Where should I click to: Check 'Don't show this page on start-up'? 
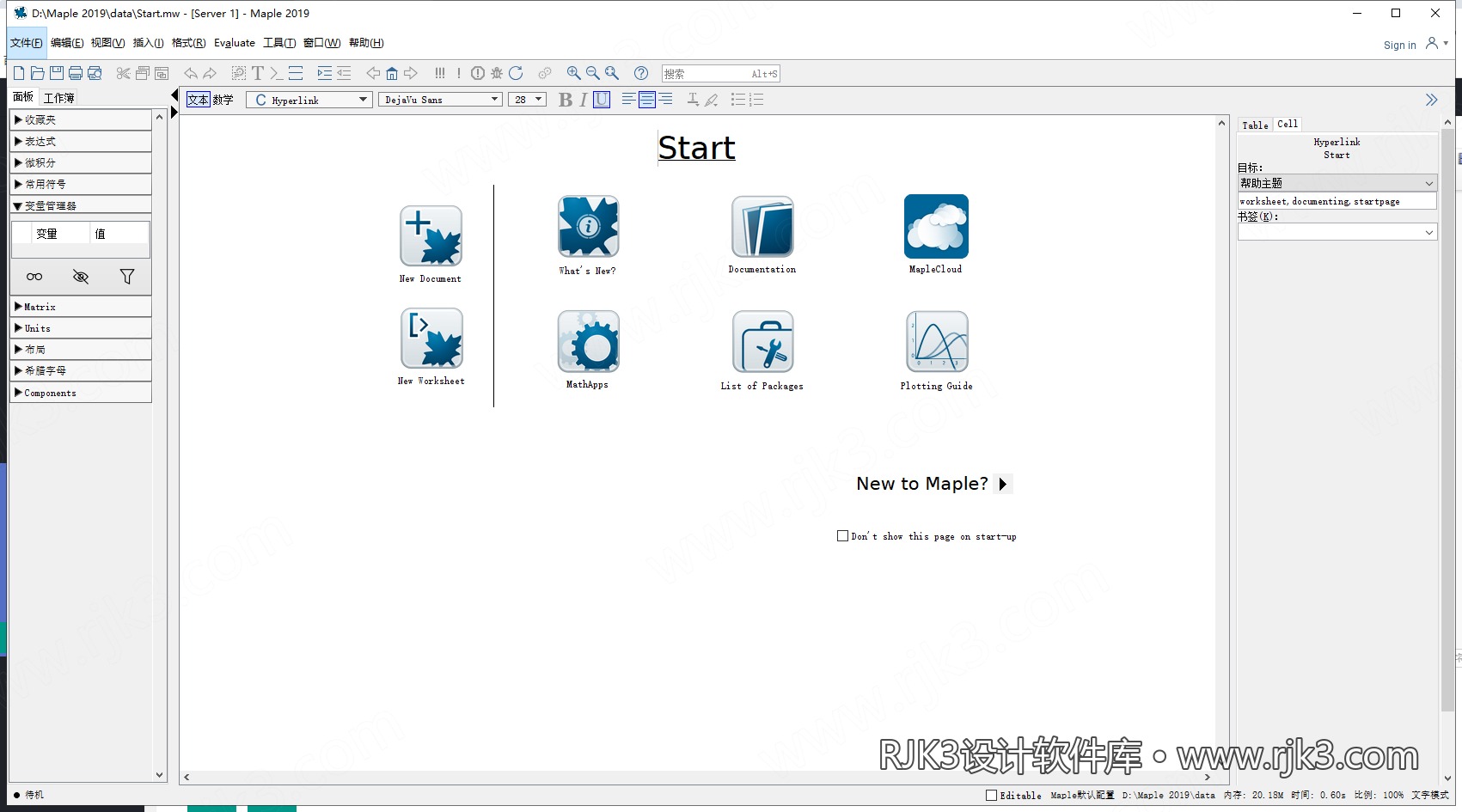pyautogui.click(x=843, y=535)
